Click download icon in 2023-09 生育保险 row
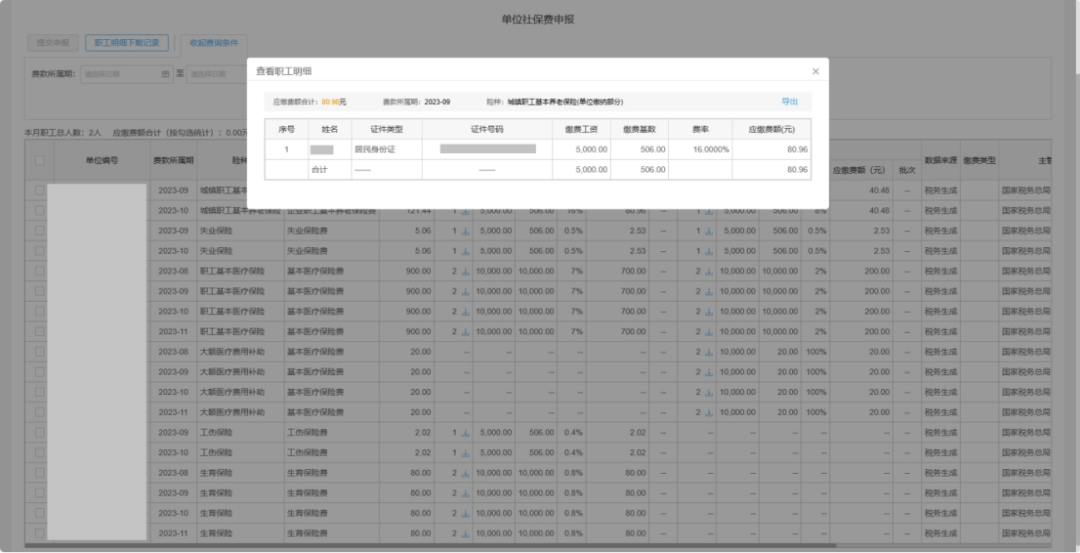The height and width of the screenshot is (553, 1080). (465, 493)
